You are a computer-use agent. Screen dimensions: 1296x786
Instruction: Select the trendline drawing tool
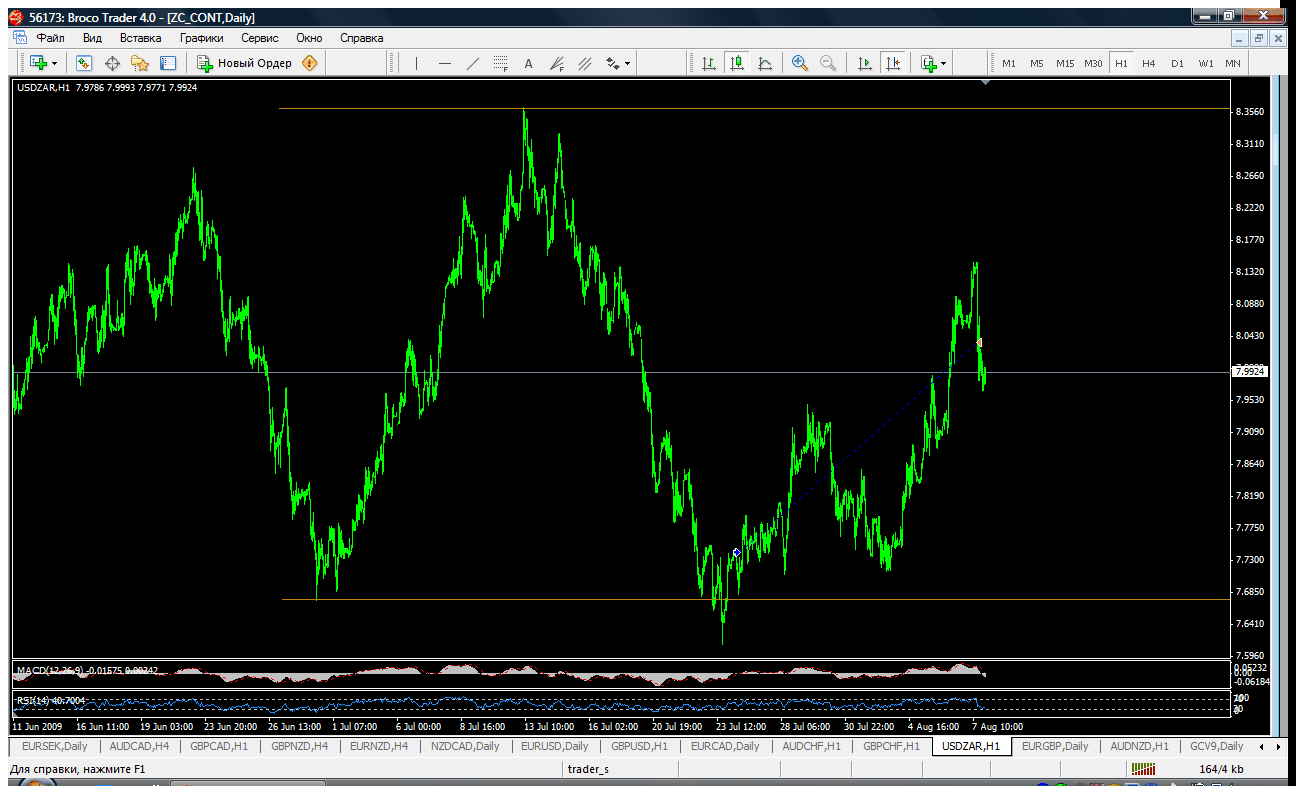pos(473,63)
